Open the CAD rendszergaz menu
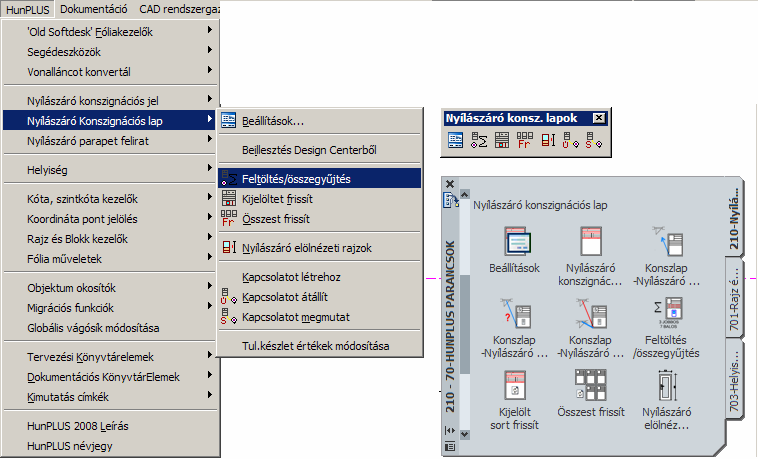The width and height of the screenshot is (758, 459). [x=179, y=9]
